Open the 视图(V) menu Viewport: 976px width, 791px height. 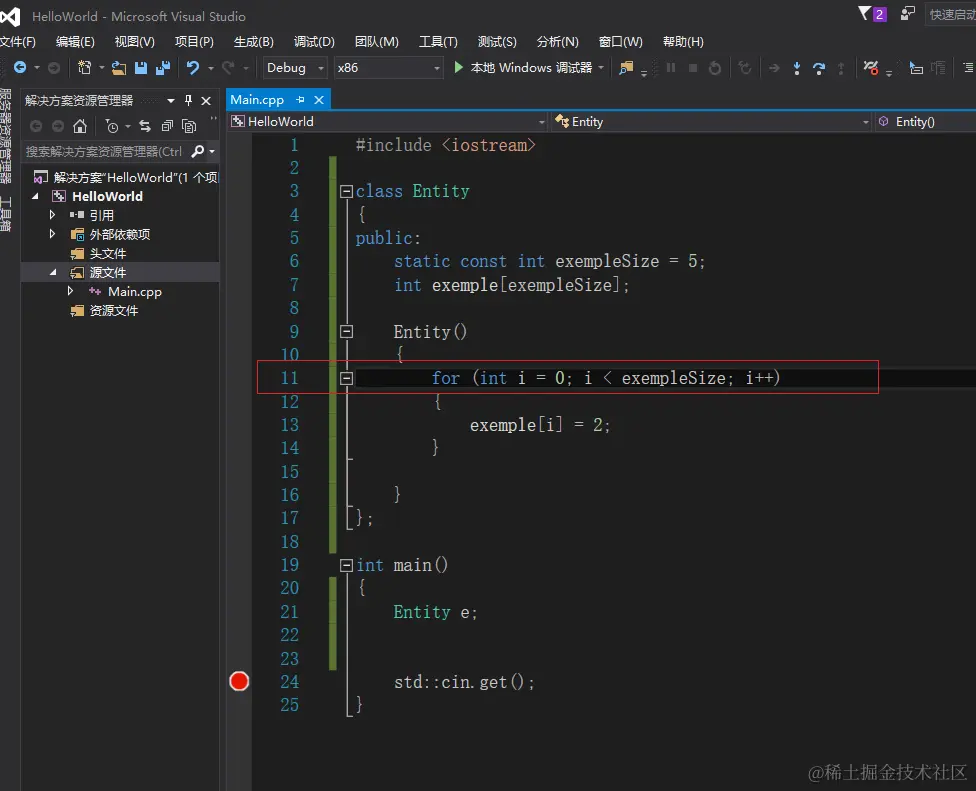pyautogui.click(x=134, y=41)
